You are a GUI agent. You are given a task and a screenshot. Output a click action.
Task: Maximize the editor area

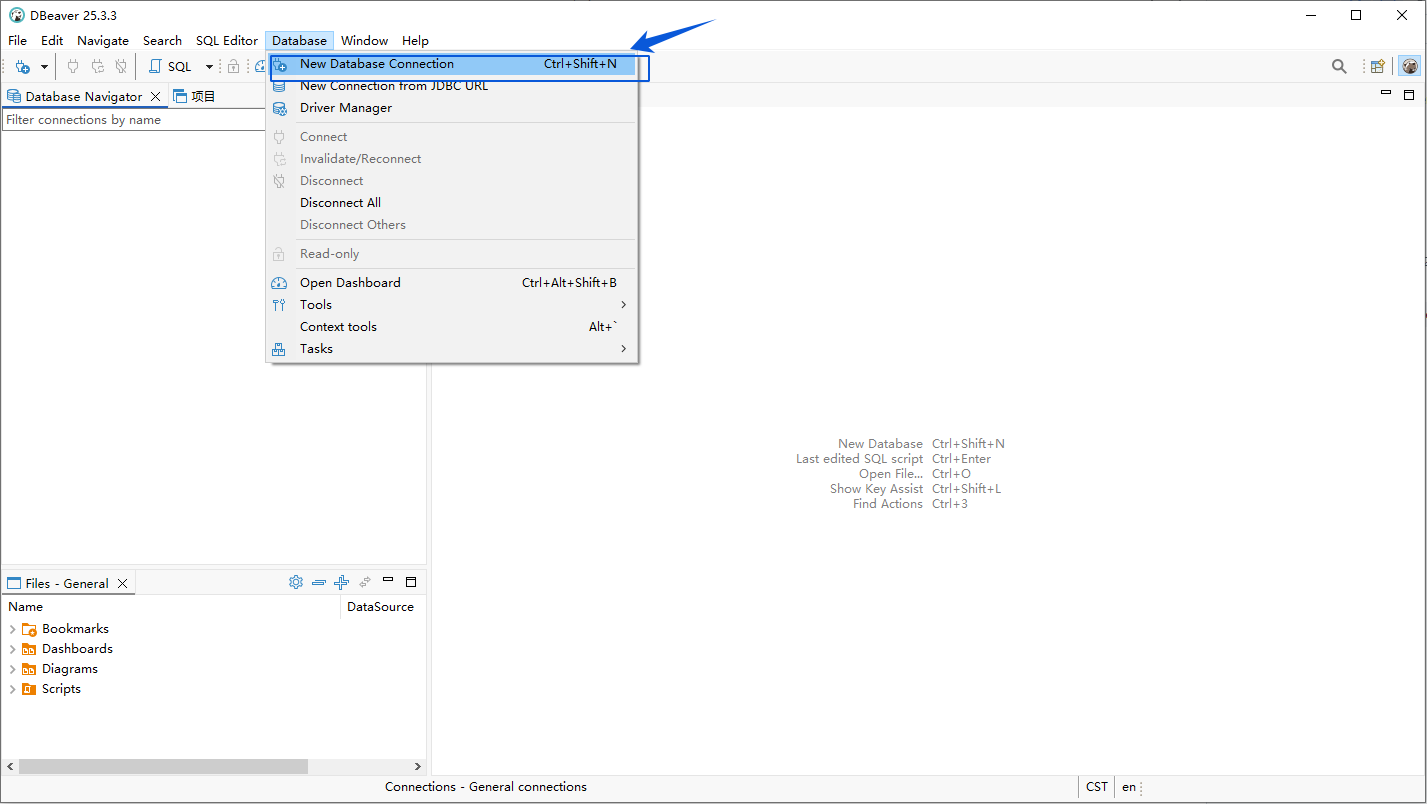tap(1409, 94)
